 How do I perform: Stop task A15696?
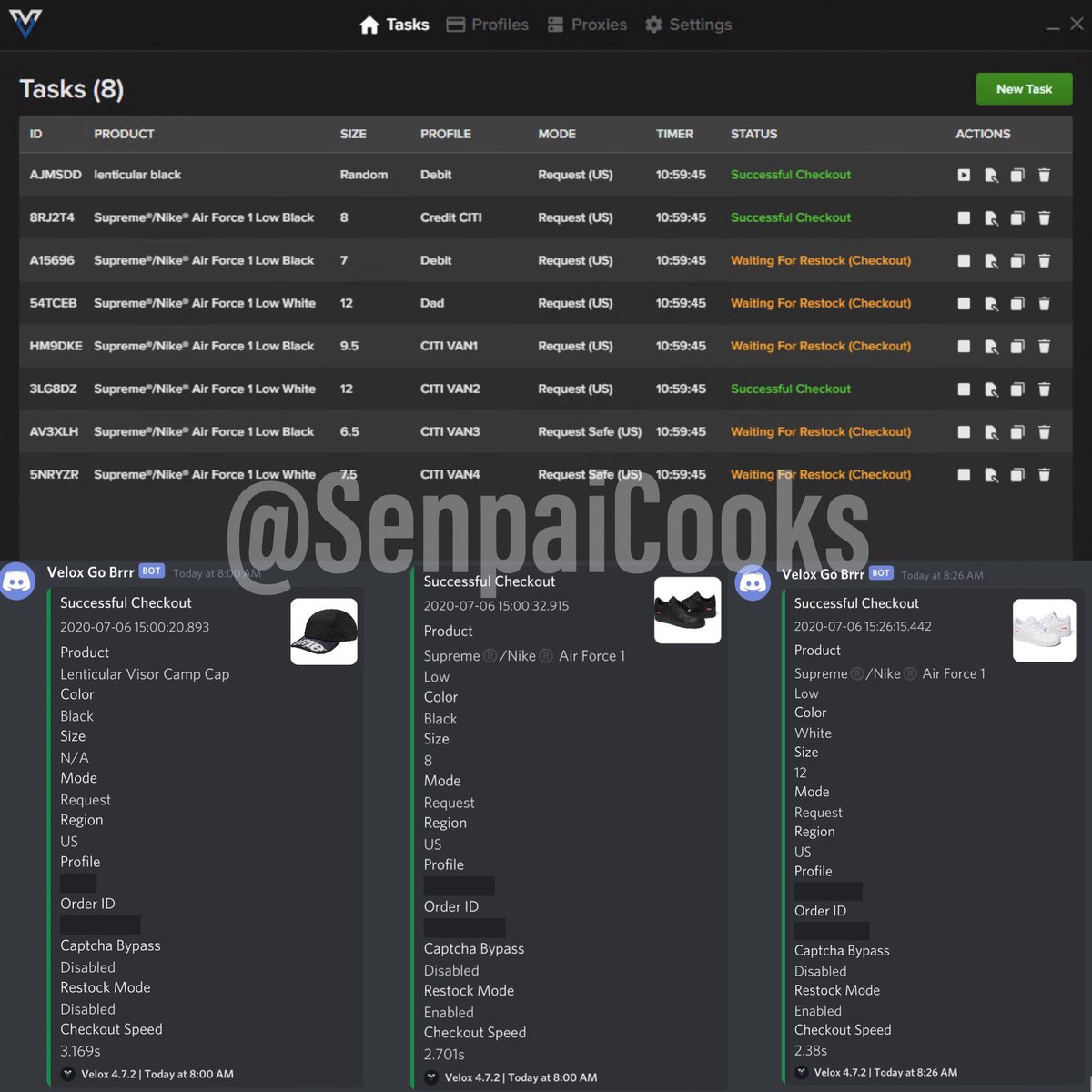(964, 260)
